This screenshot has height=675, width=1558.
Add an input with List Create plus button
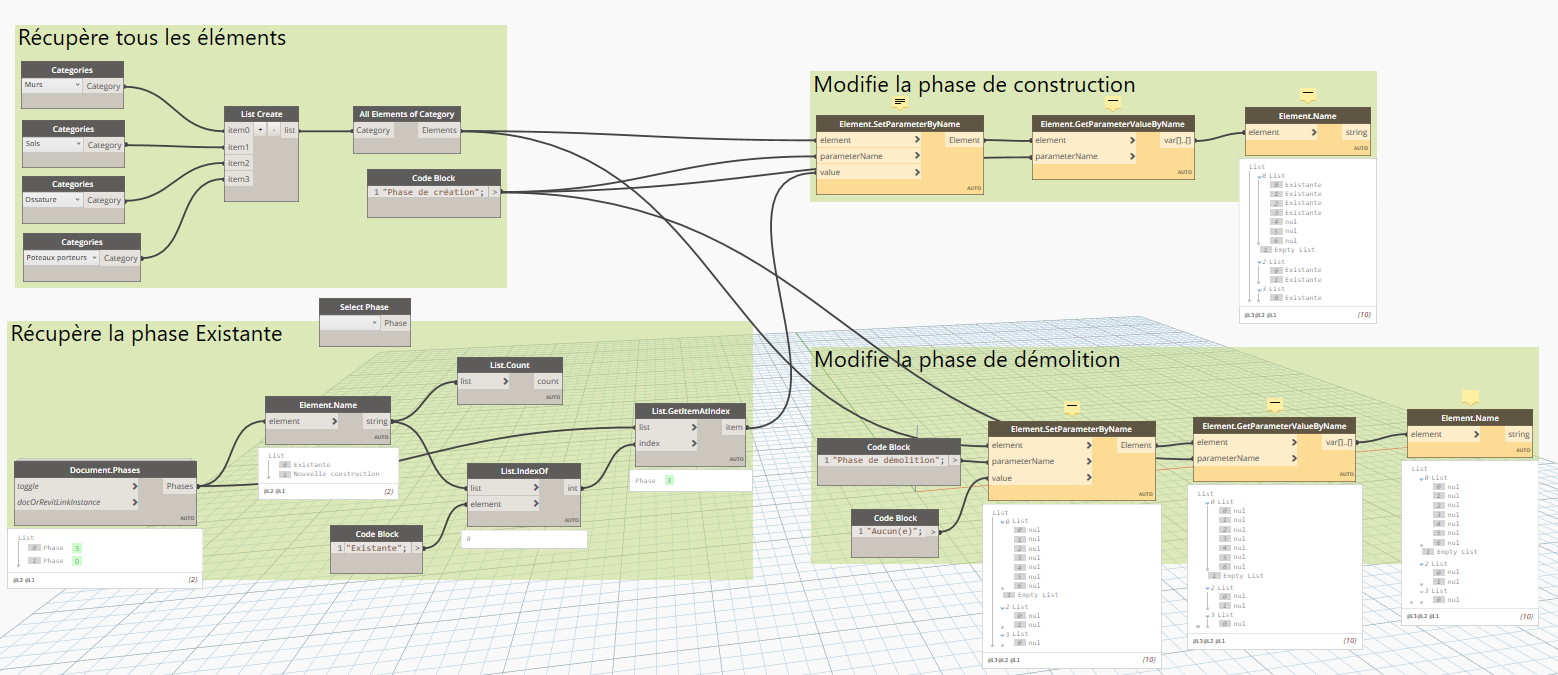click(260, 130)
